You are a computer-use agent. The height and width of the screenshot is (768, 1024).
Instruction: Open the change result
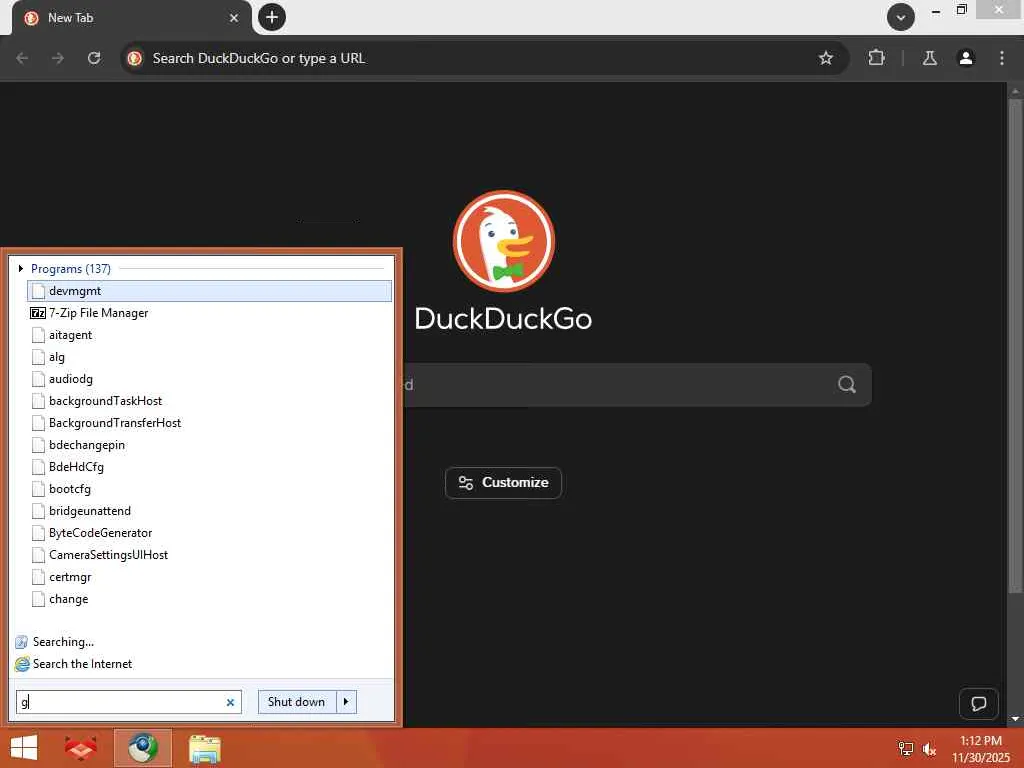210,599
